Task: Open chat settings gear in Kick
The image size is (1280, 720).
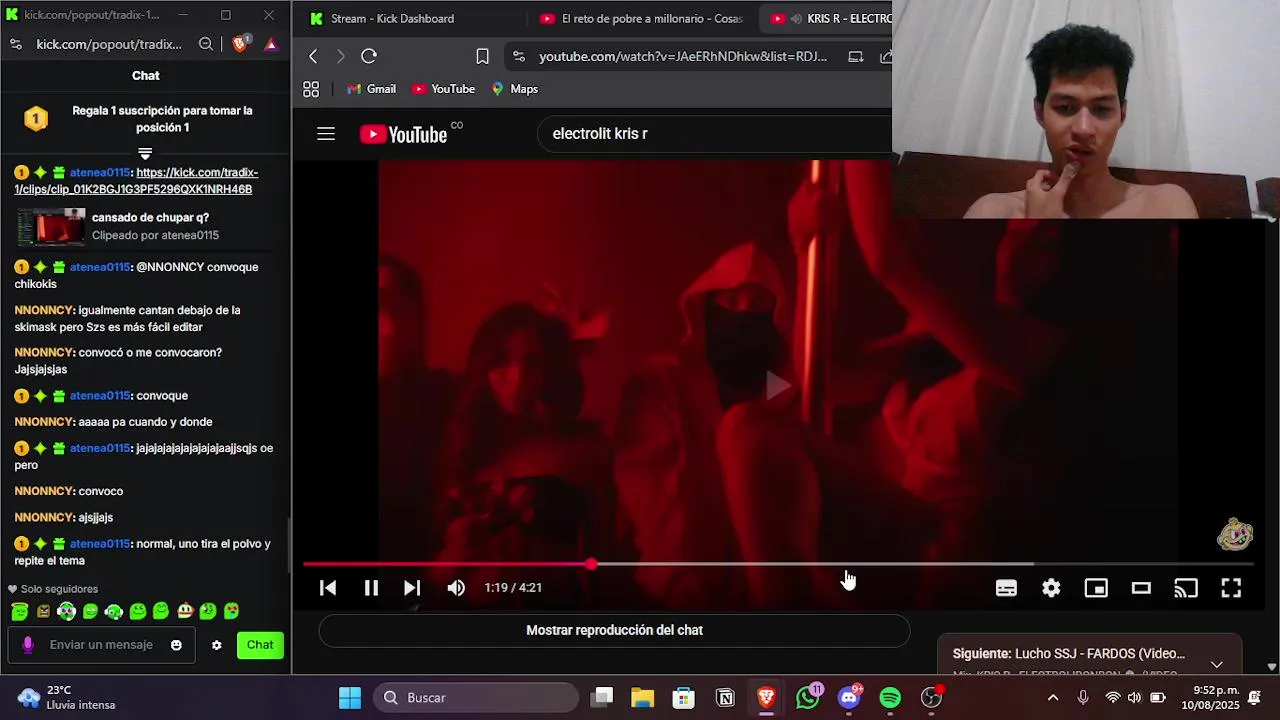Action: (x=216, y=645)
